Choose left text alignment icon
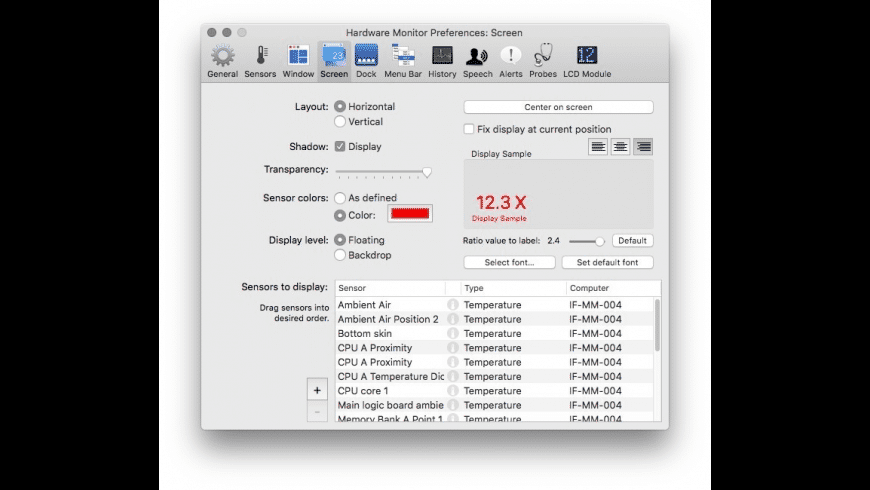The width and height of the screenshot is (870, 490). pyautogui.click(x=598, y=147)
